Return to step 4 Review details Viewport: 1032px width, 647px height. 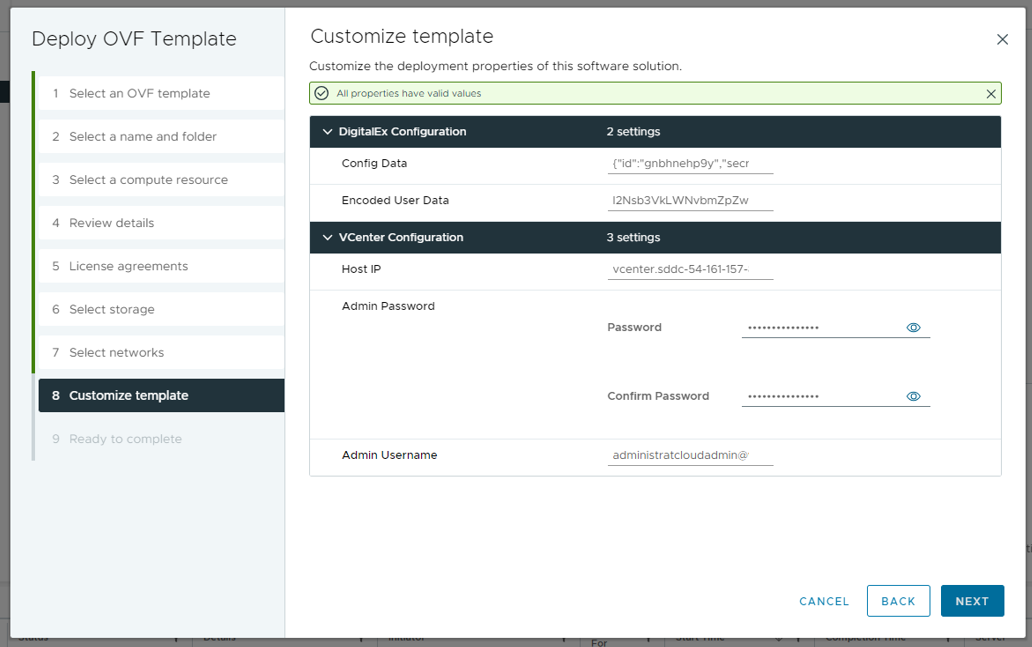click(111, 223)
